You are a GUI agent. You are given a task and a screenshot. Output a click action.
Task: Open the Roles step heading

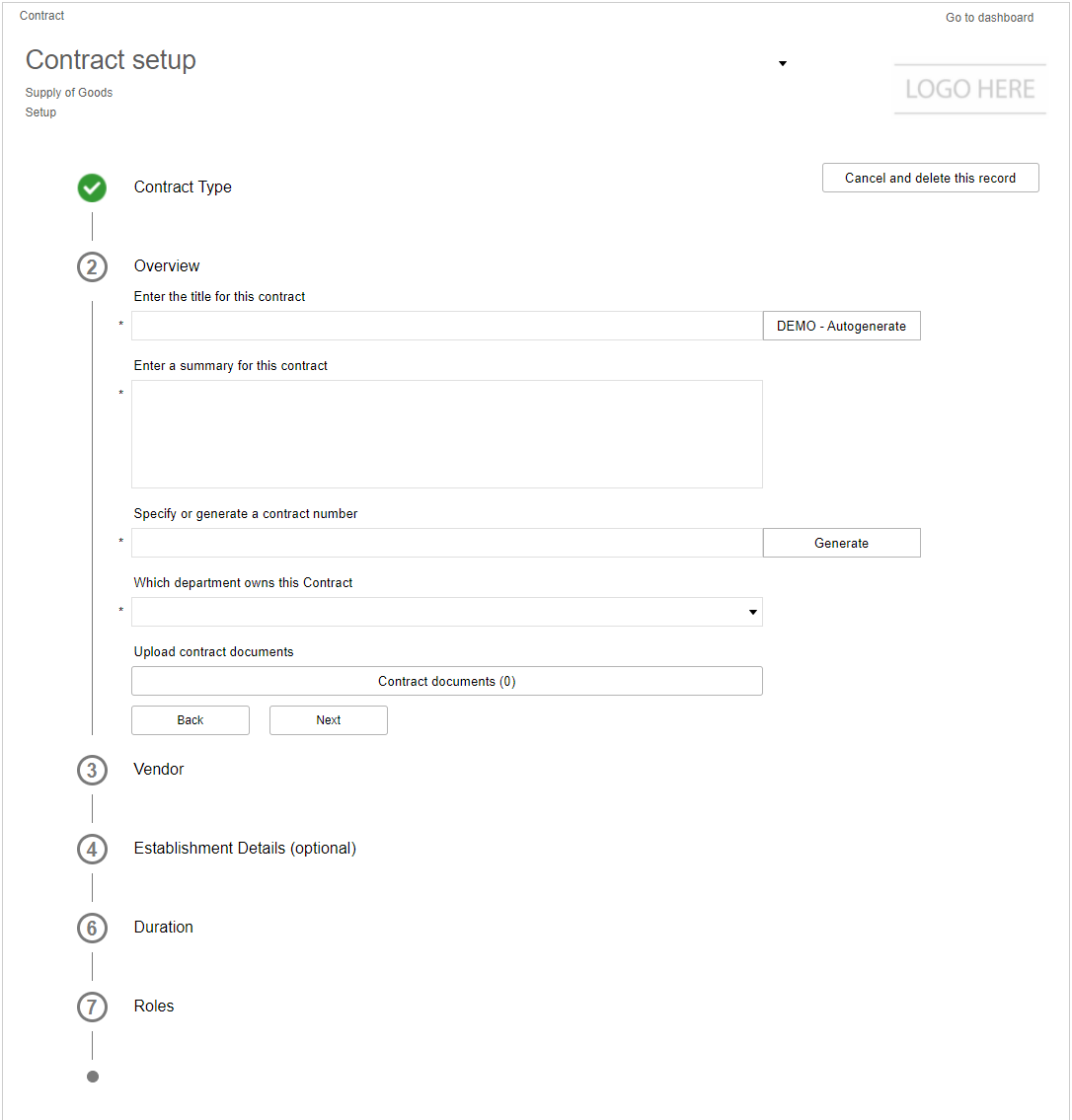point(154,1006)
